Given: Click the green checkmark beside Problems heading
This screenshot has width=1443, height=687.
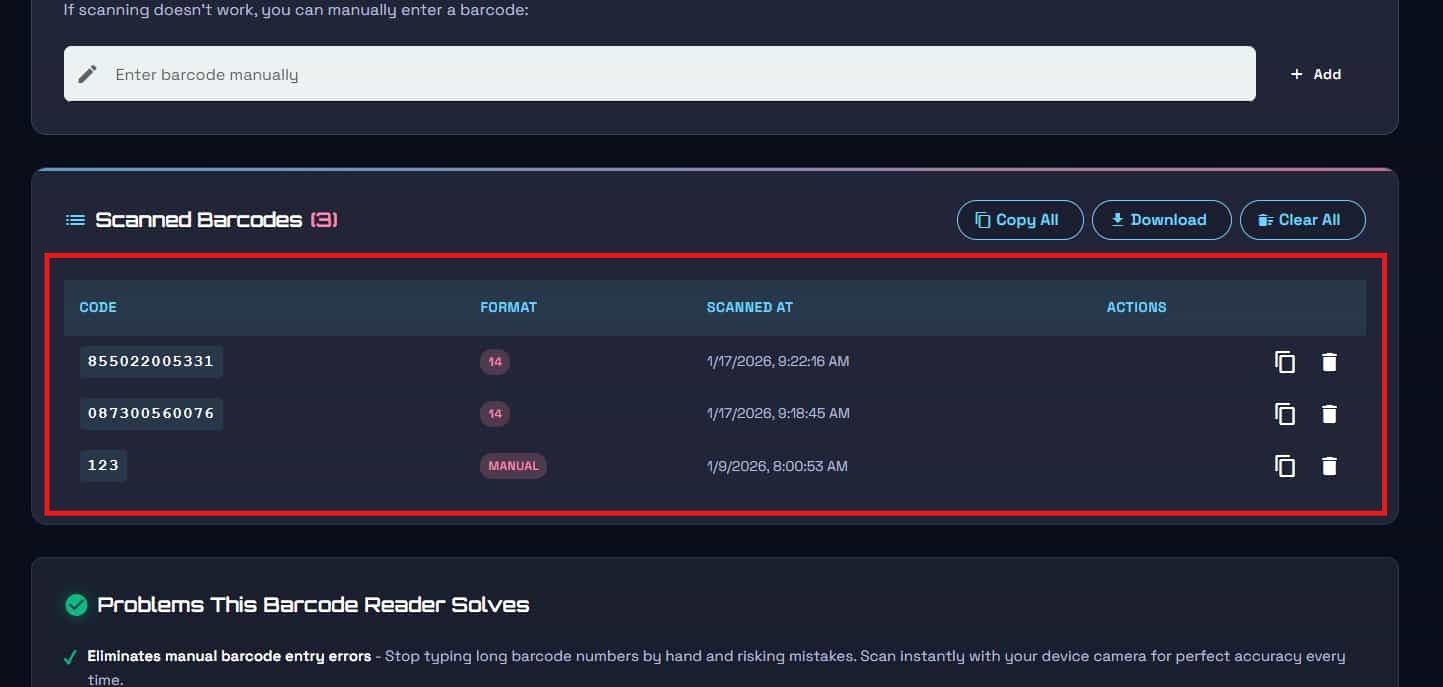Looking at the screenshot, I should pyautogui.click(x=76, y=605).
